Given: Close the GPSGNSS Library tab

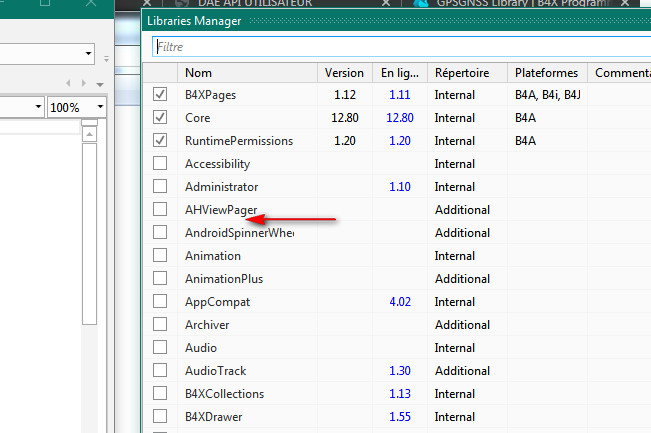Looking at the screenshot, I should [x=625, y=3].
